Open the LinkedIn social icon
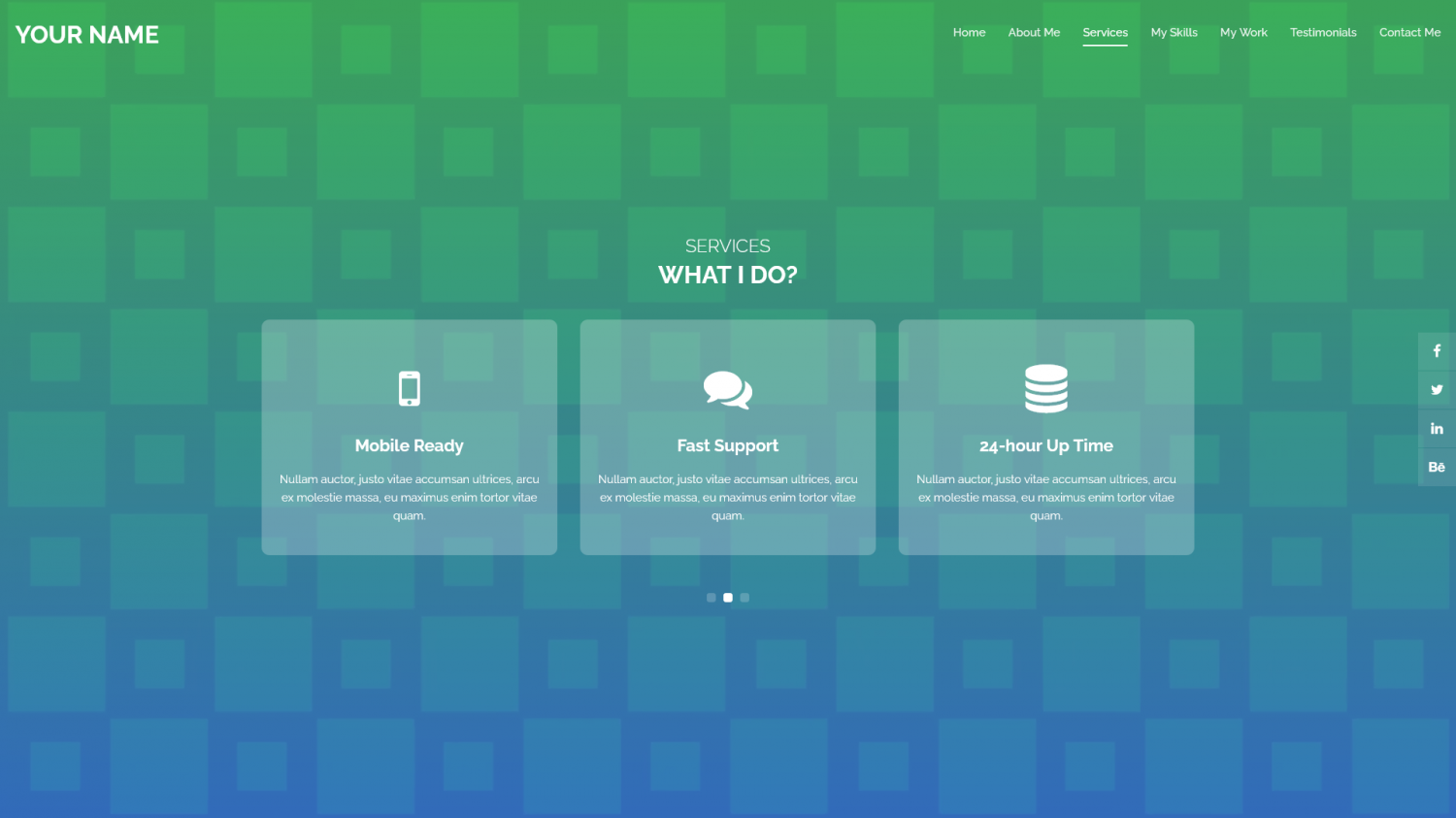This screenshot has width=1456, height=818. tap(1437, 429)
